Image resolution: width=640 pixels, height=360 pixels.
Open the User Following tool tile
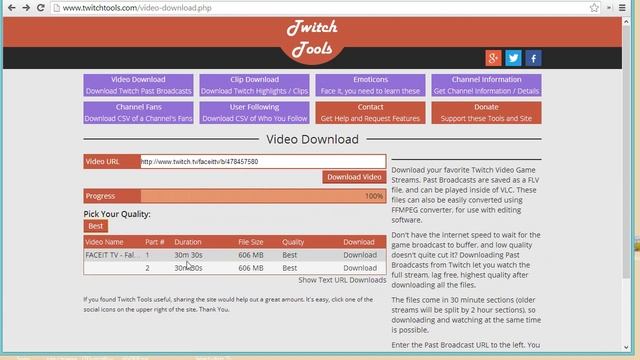coord(254,112)
